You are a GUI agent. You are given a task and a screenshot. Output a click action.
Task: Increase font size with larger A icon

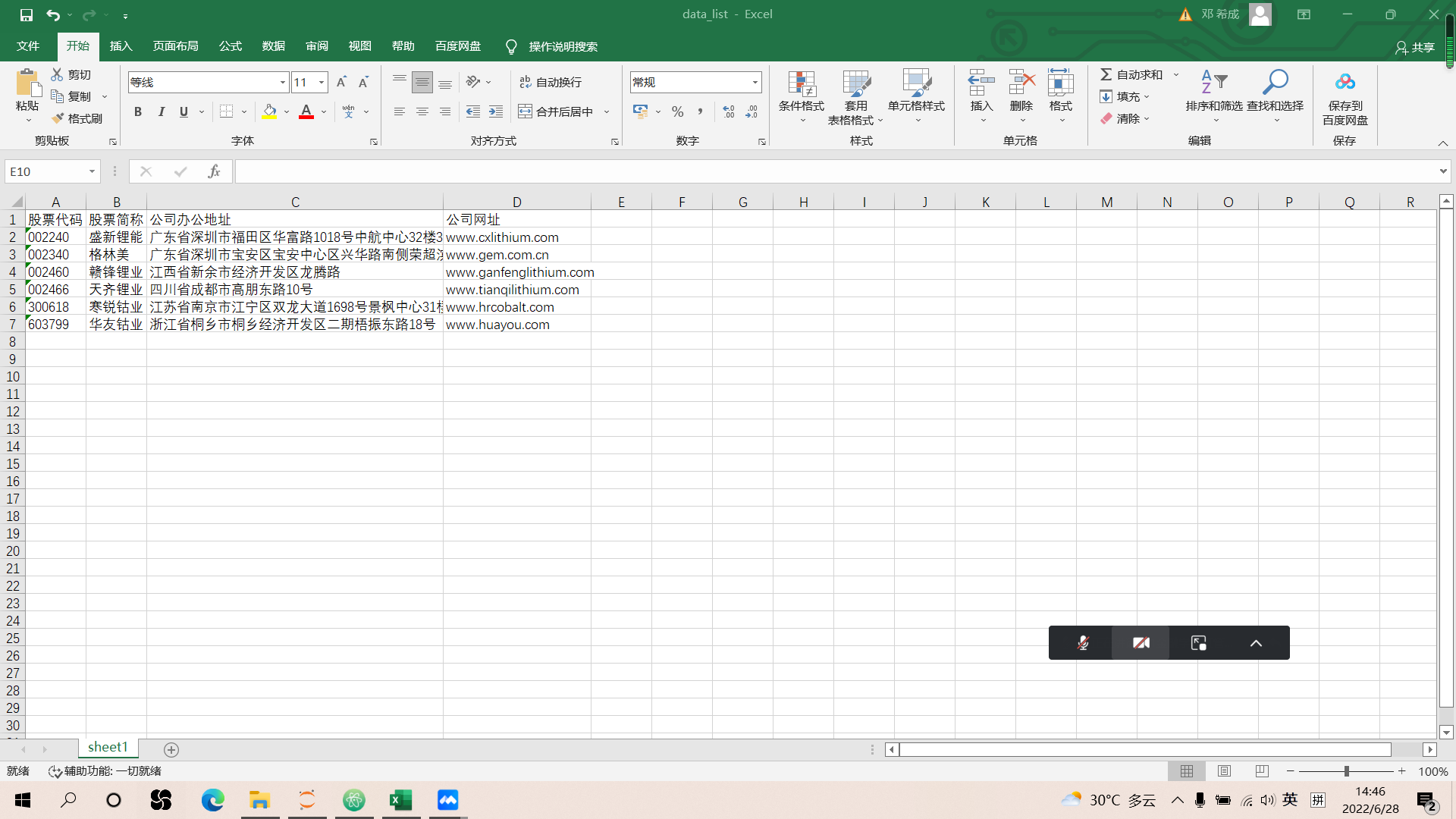point(341,82)
